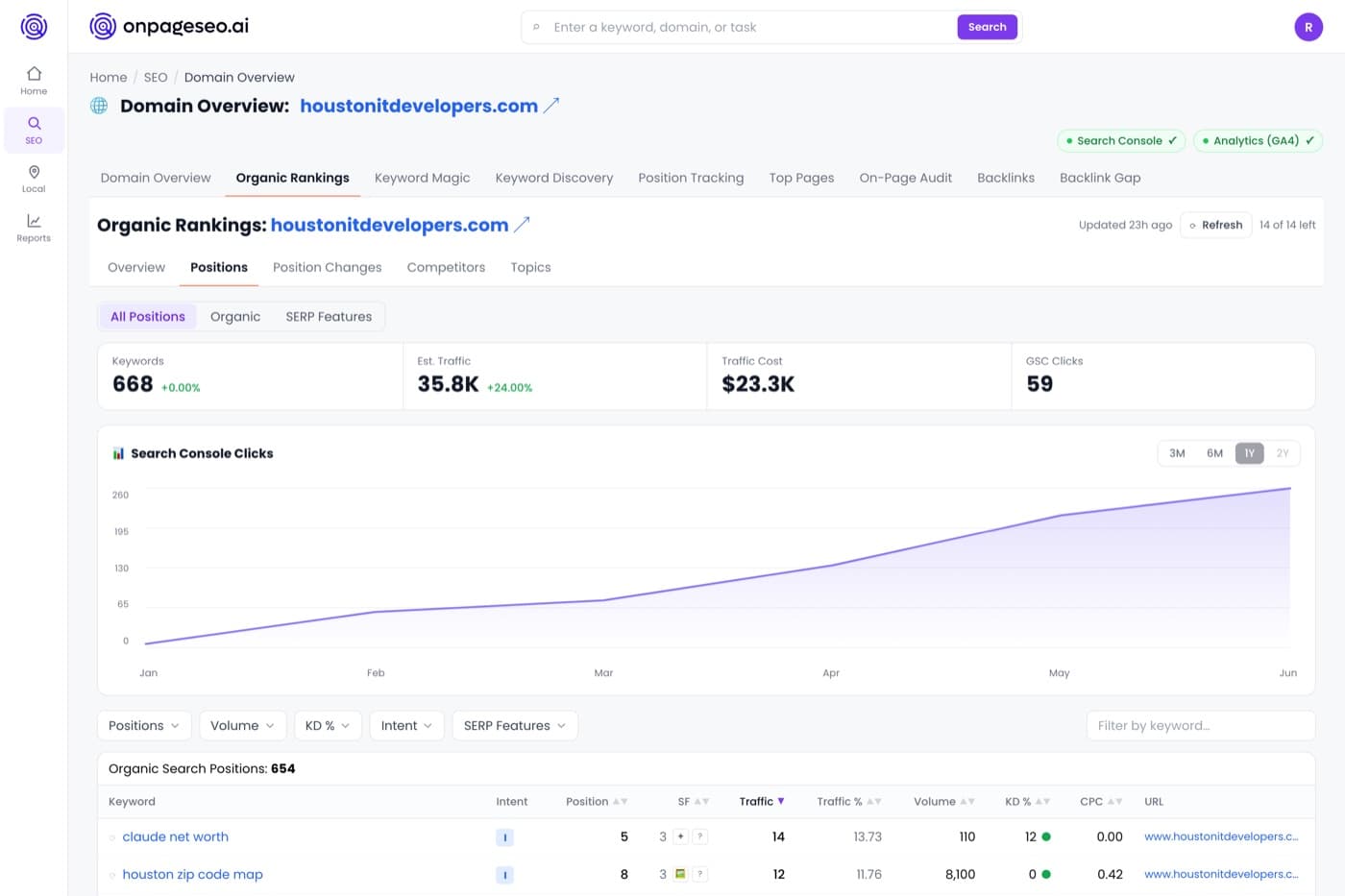Viewport: 1345px width, 896px height.
Task: Expand the Volume filter dropdown
Action: [243, 726]
